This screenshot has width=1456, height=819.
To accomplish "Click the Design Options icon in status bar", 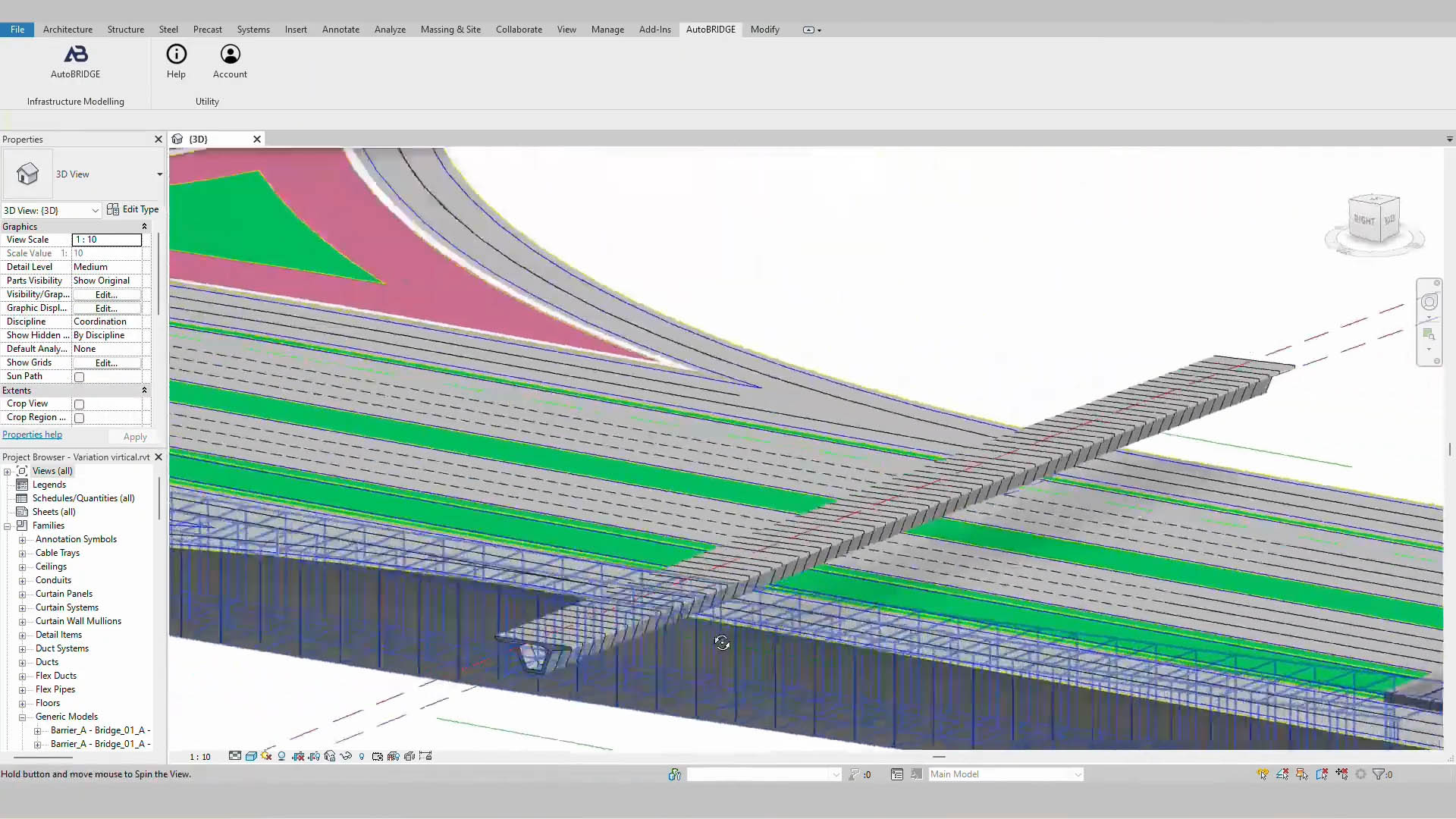I will (x=897, y=774).
